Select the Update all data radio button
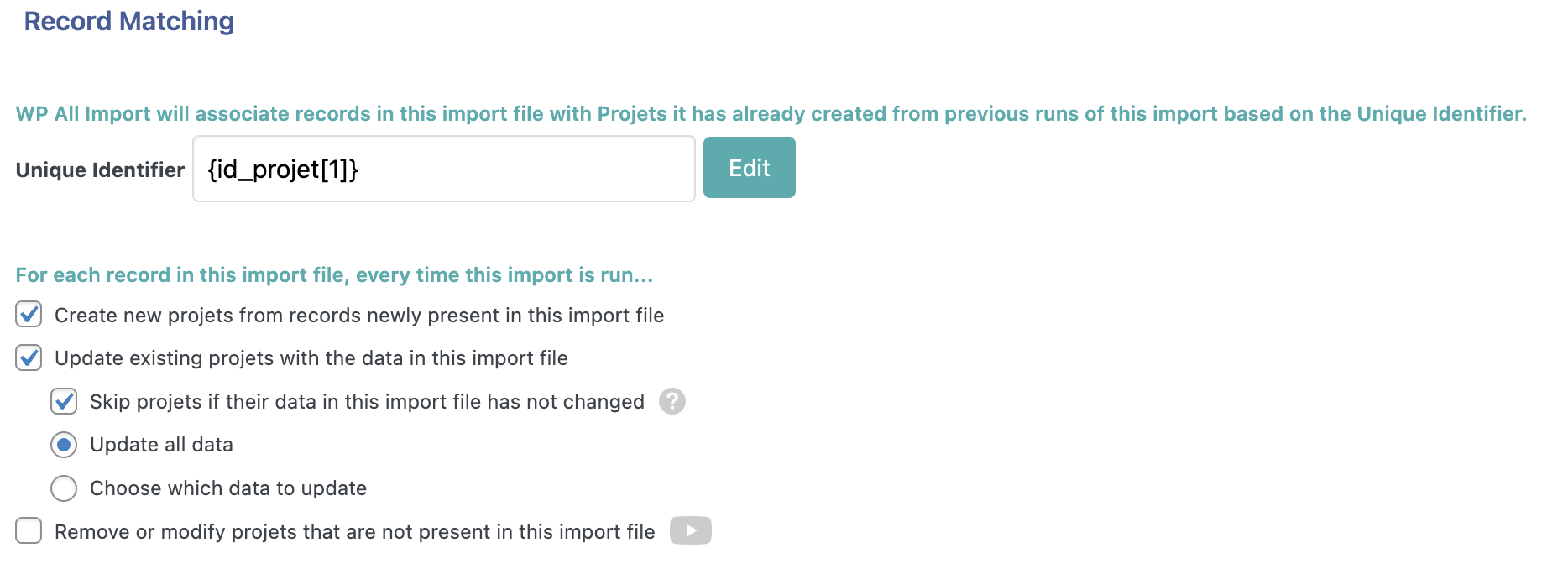 [x=64, y=445]
